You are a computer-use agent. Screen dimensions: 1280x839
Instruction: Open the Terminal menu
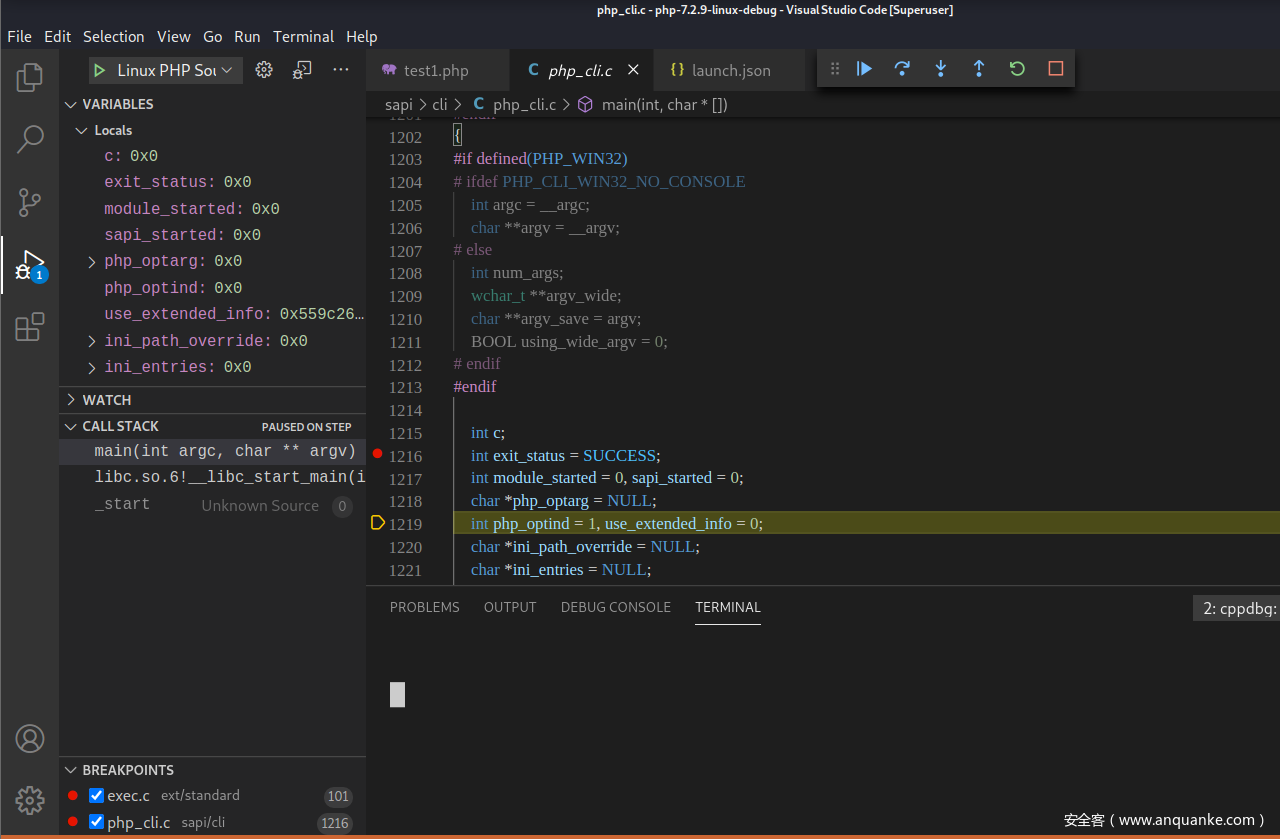click(303, 37)
